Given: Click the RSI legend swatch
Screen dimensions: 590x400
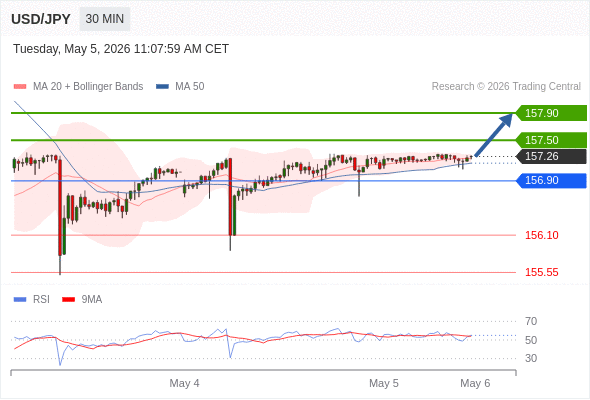Looking at the screenshot, I should click(x=20, y=300).
